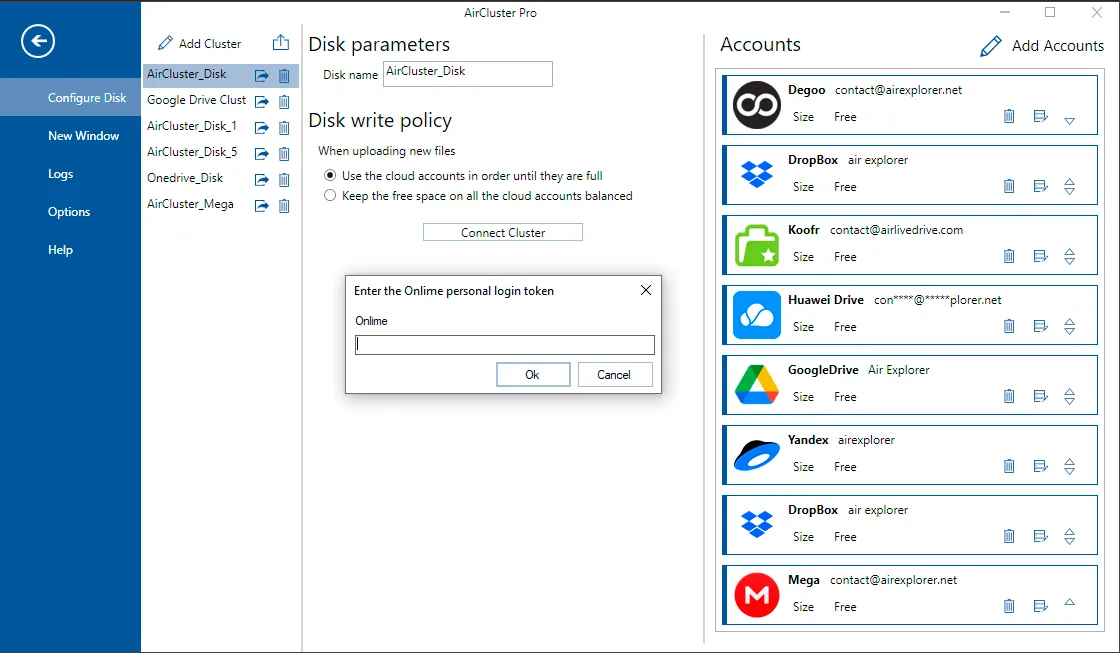The image size is (1120, 653).
Task: Click the green Koofr folder logo
Action: [x=756, y=245]
